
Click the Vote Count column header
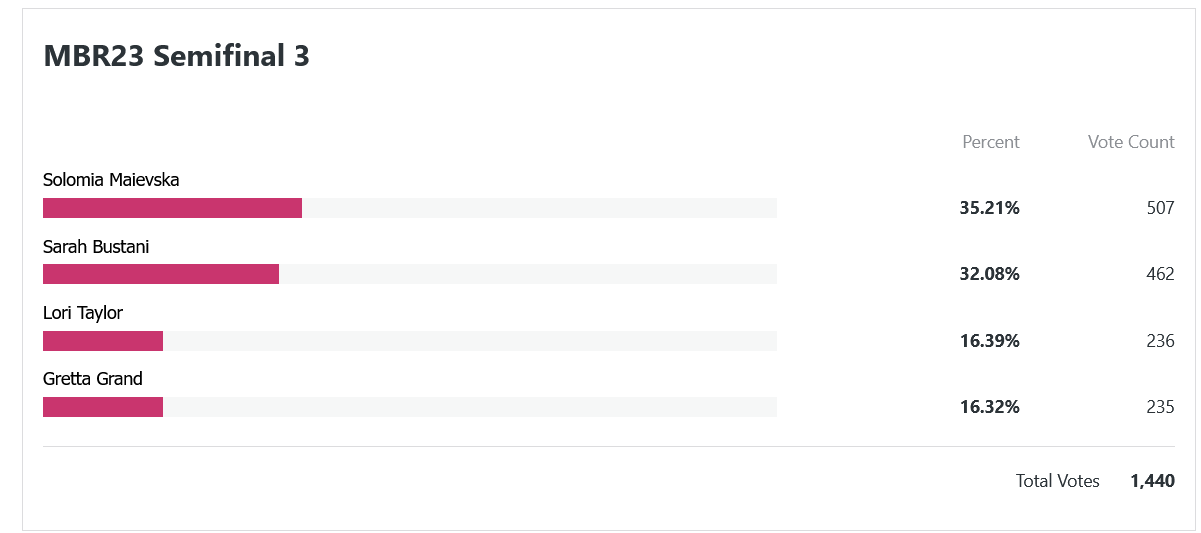click(x=1131, y=142)
